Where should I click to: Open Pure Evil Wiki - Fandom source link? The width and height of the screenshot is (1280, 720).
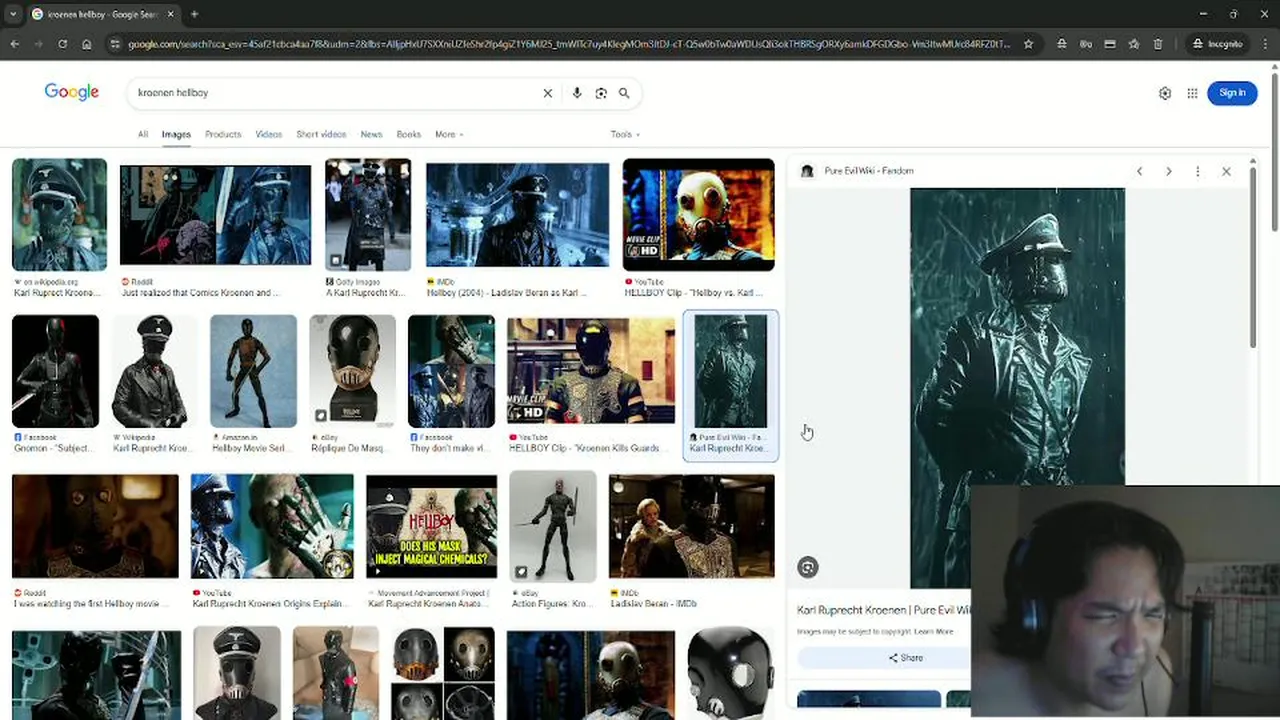pos(869,171)
